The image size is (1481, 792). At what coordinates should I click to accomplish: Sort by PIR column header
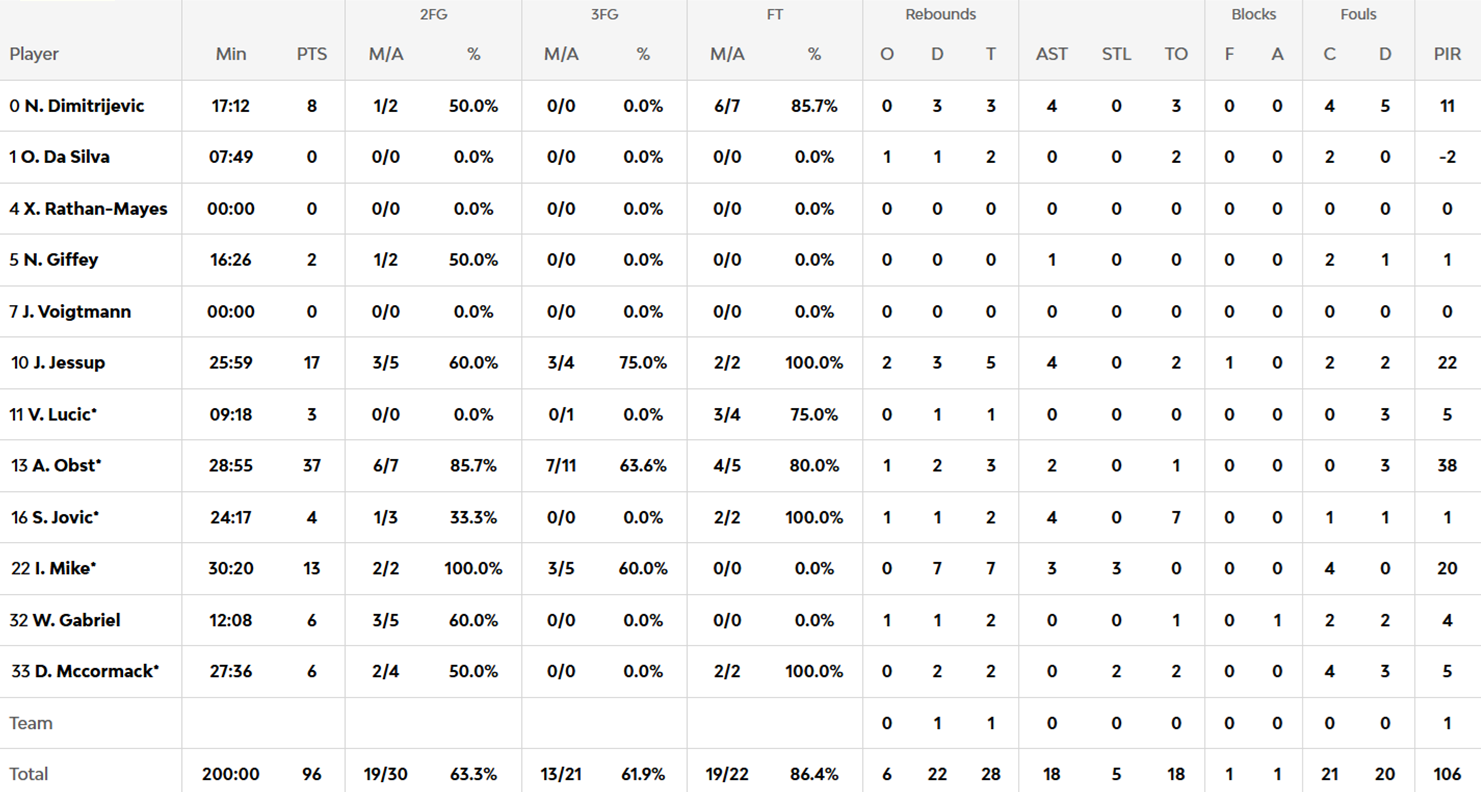[1447, 55]
